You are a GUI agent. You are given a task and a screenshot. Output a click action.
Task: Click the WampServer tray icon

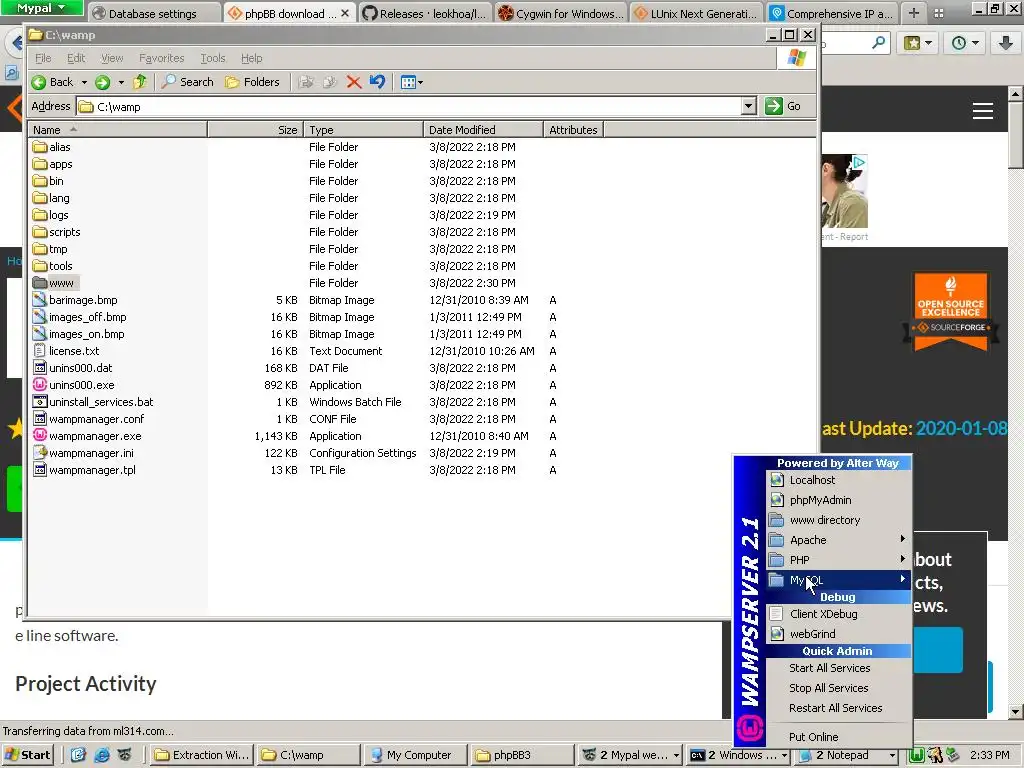917,756
